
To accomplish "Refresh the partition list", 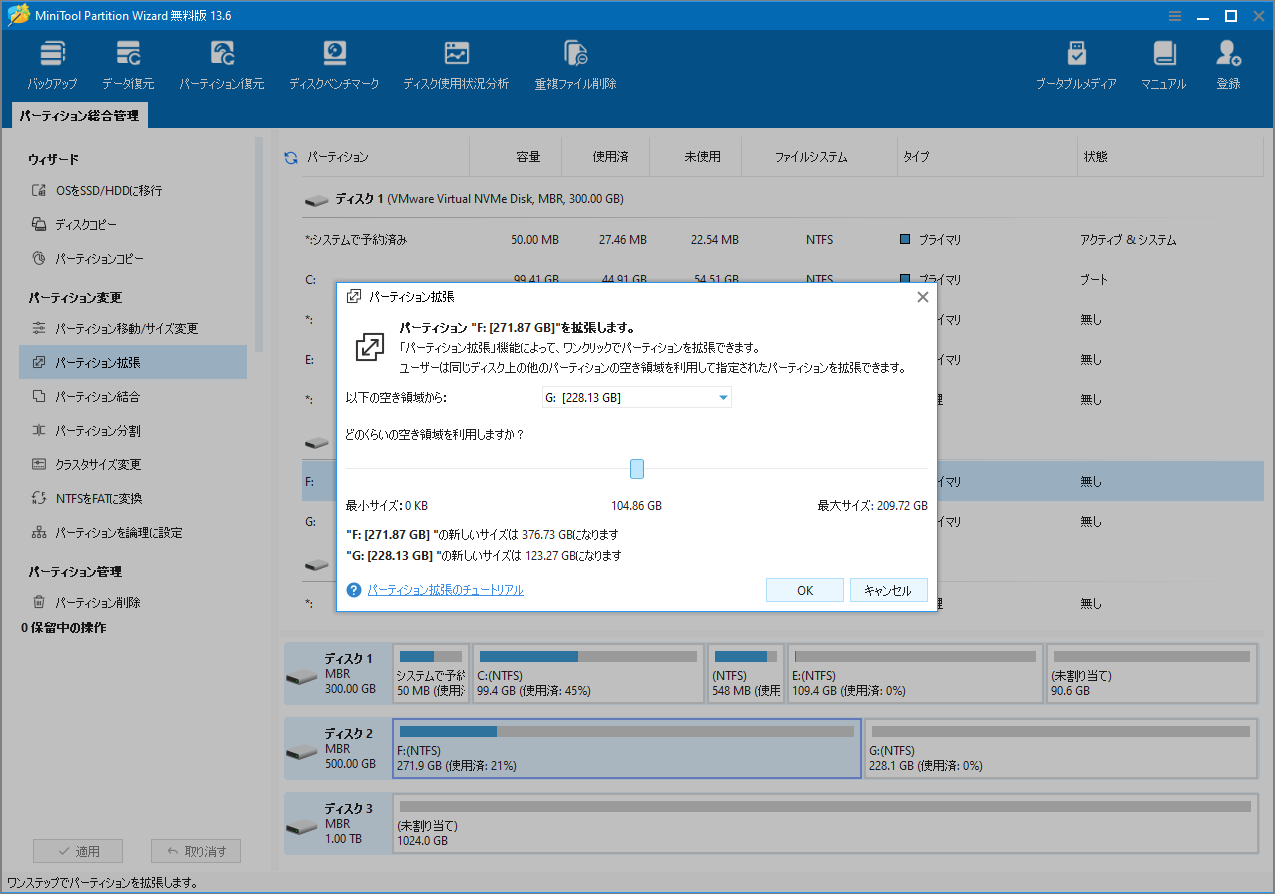I will (x=290, y=155).
